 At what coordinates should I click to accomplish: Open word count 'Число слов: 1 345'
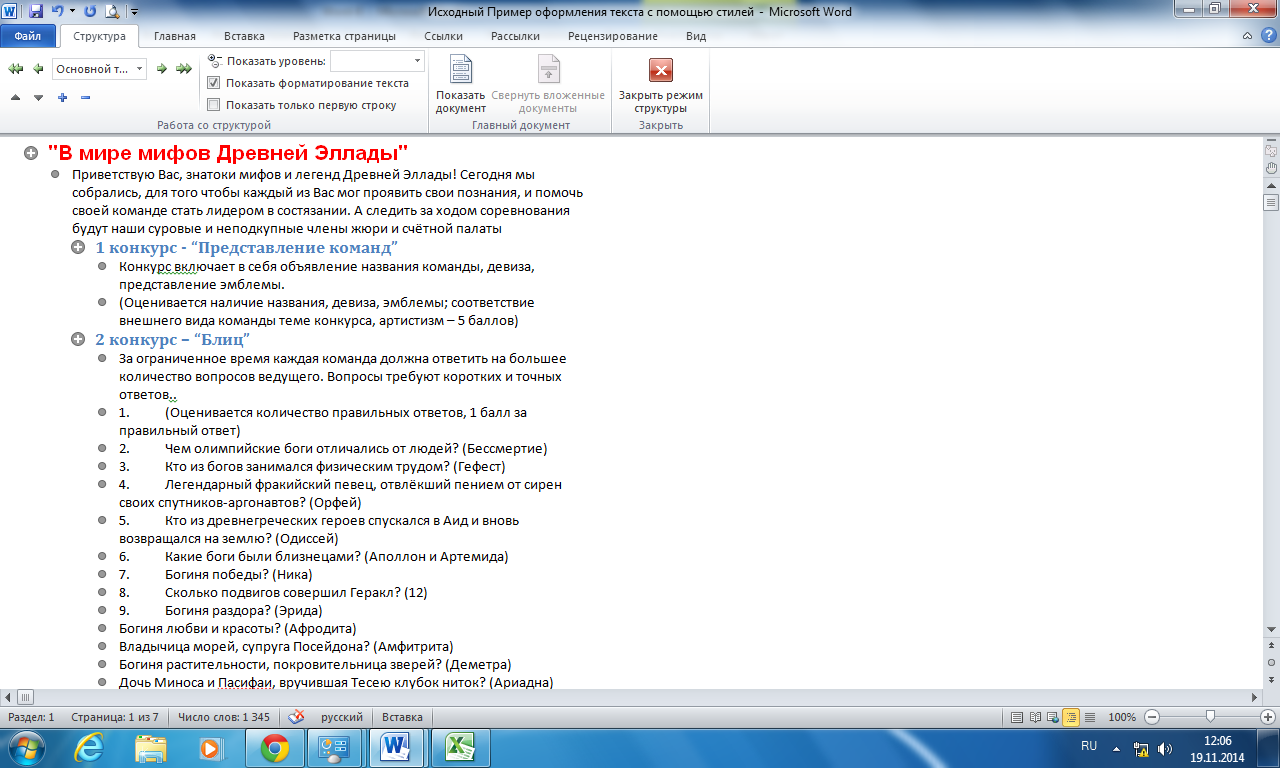[224, 717]
